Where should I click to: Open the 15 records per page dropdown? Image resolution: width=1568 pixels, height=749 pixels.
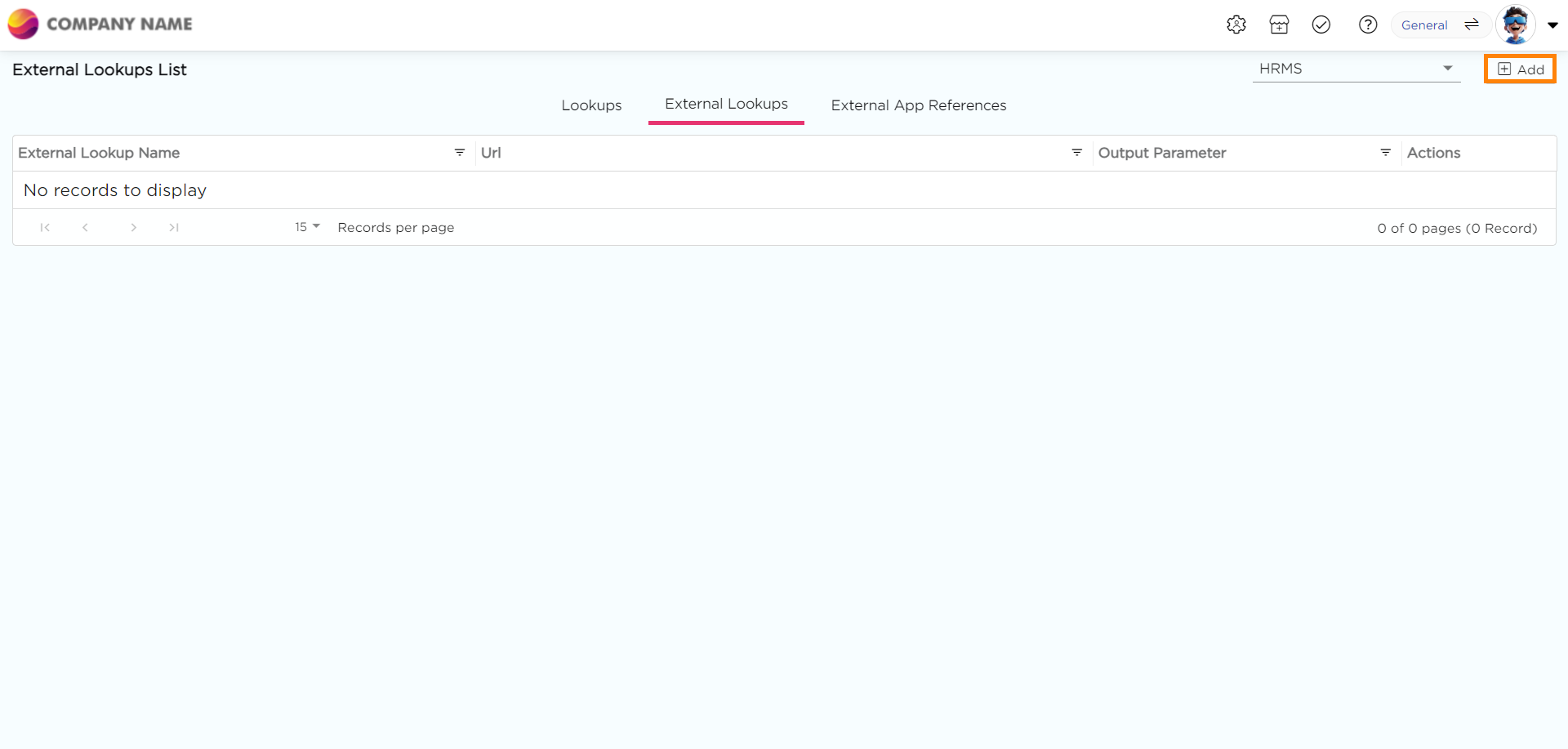click(x=307, y=227)
